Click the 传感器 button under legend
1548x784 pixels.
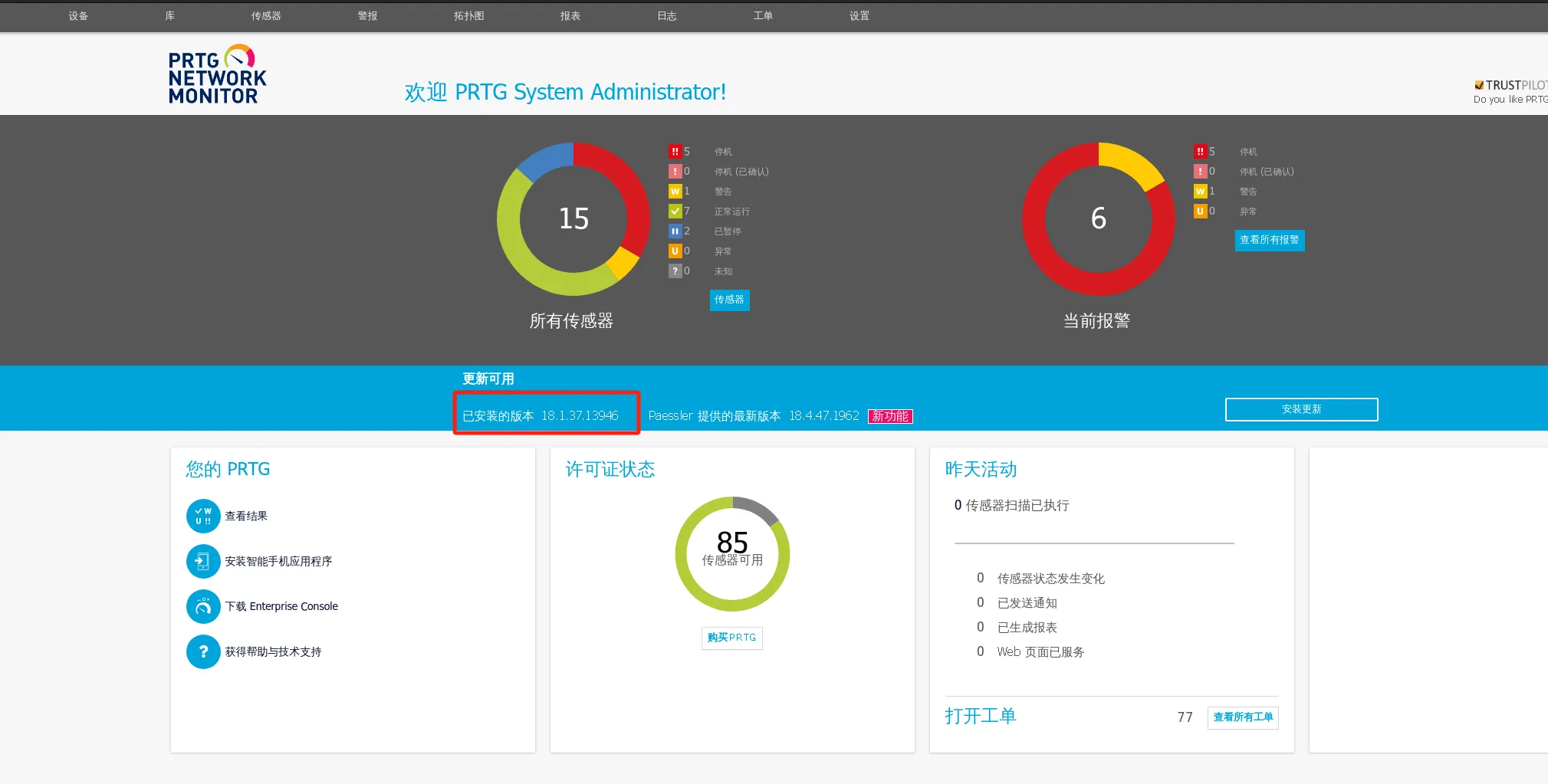point(729,300)
